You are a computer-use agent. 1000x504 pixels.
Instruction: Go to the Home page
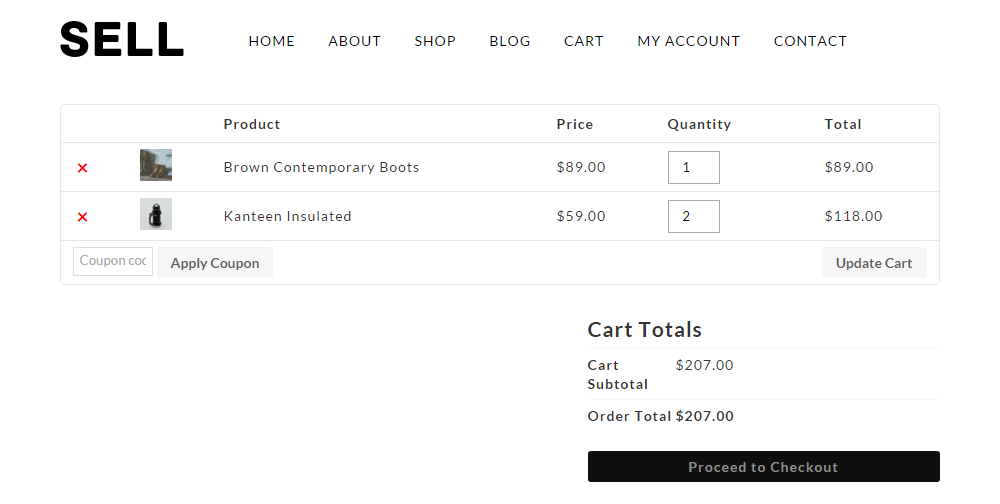click(x=272, y=41)
